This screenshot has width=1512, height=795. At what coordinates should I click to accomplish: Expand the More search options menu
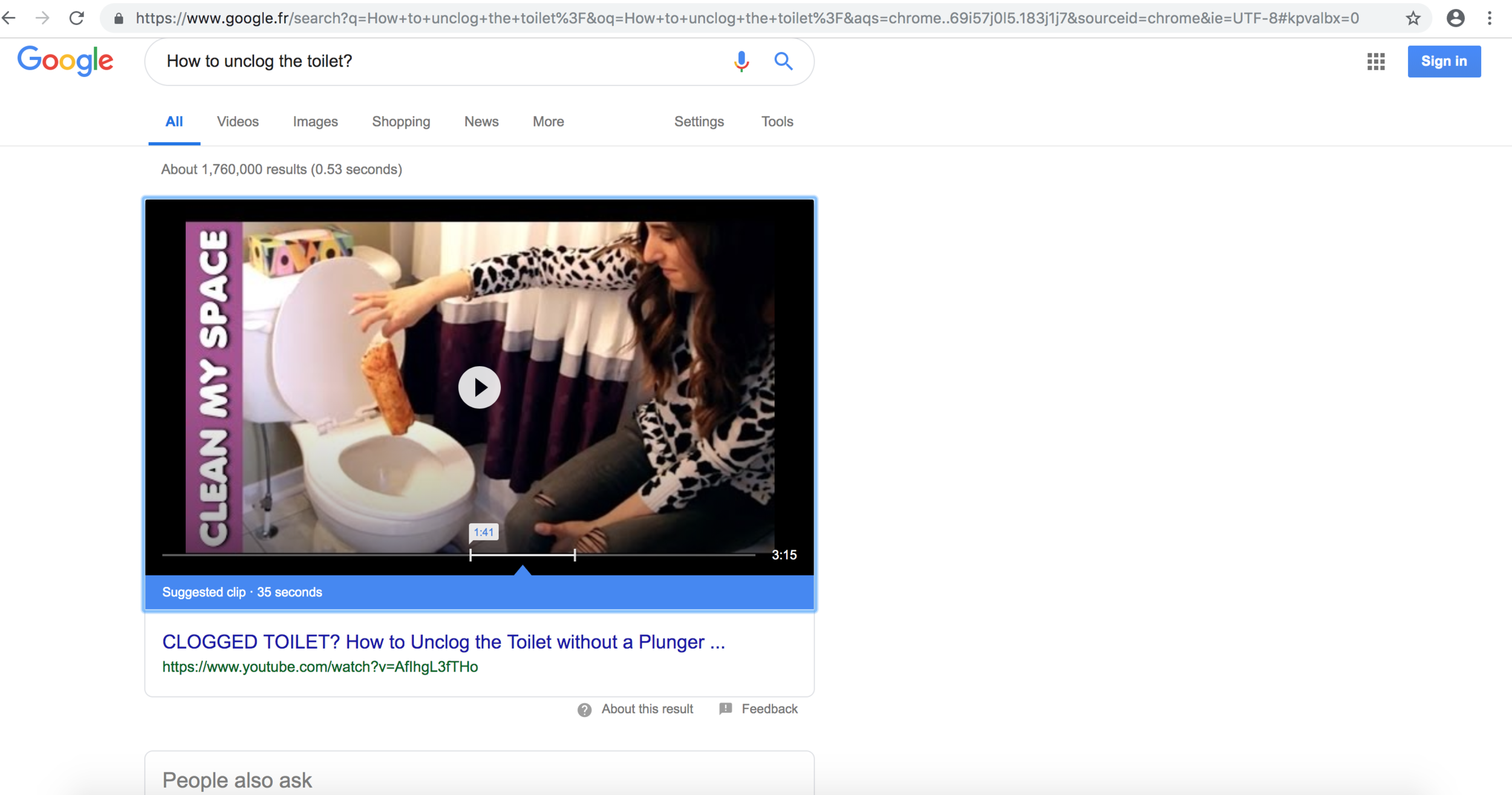point(548,122)
